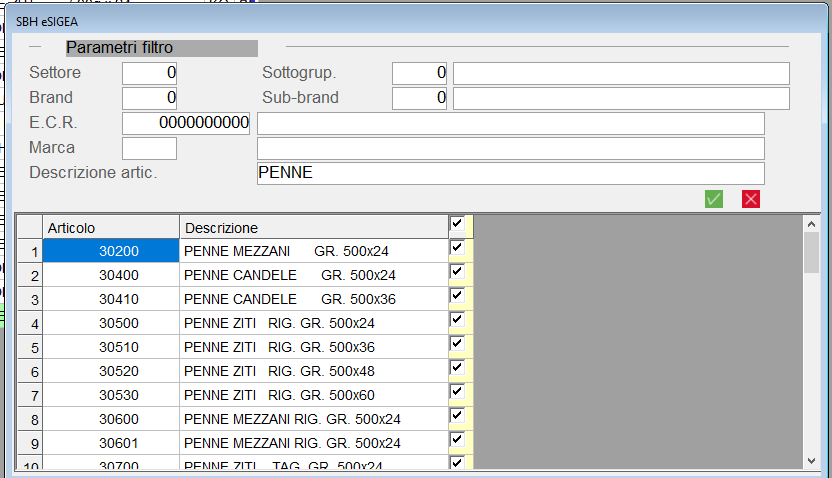
Task: Click the E.C.R. code field
Action: pos(186,123)
